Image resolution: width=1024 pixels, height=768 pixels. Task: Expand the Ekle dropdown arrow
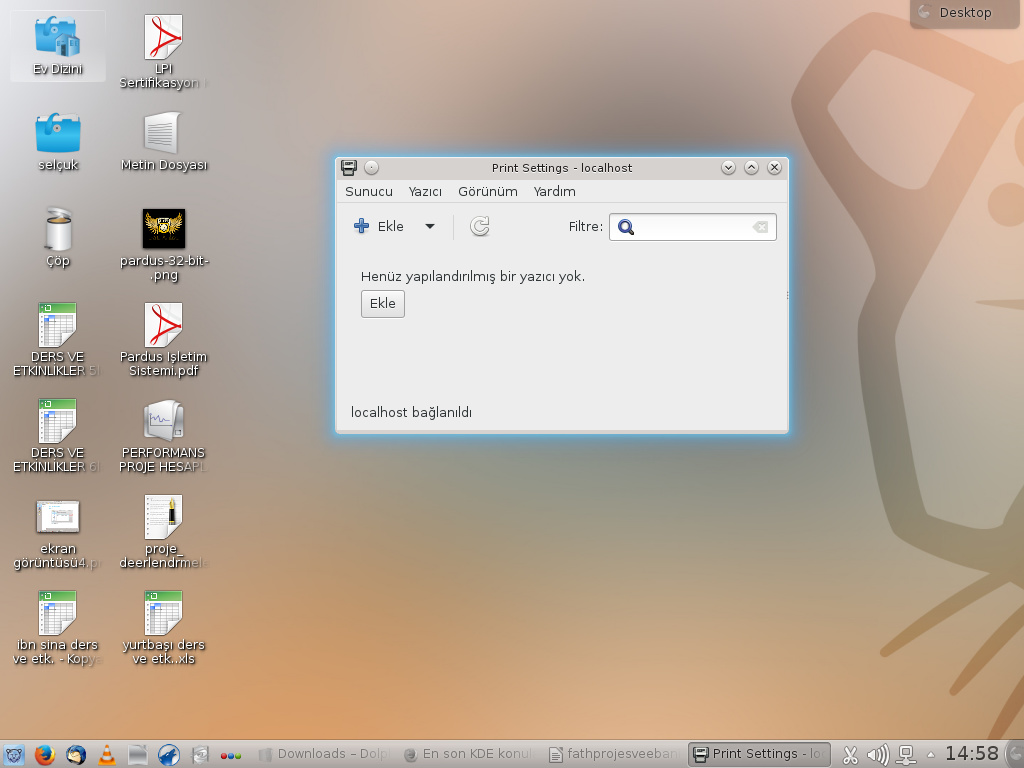pyautogui.click(x=430, y=227)
